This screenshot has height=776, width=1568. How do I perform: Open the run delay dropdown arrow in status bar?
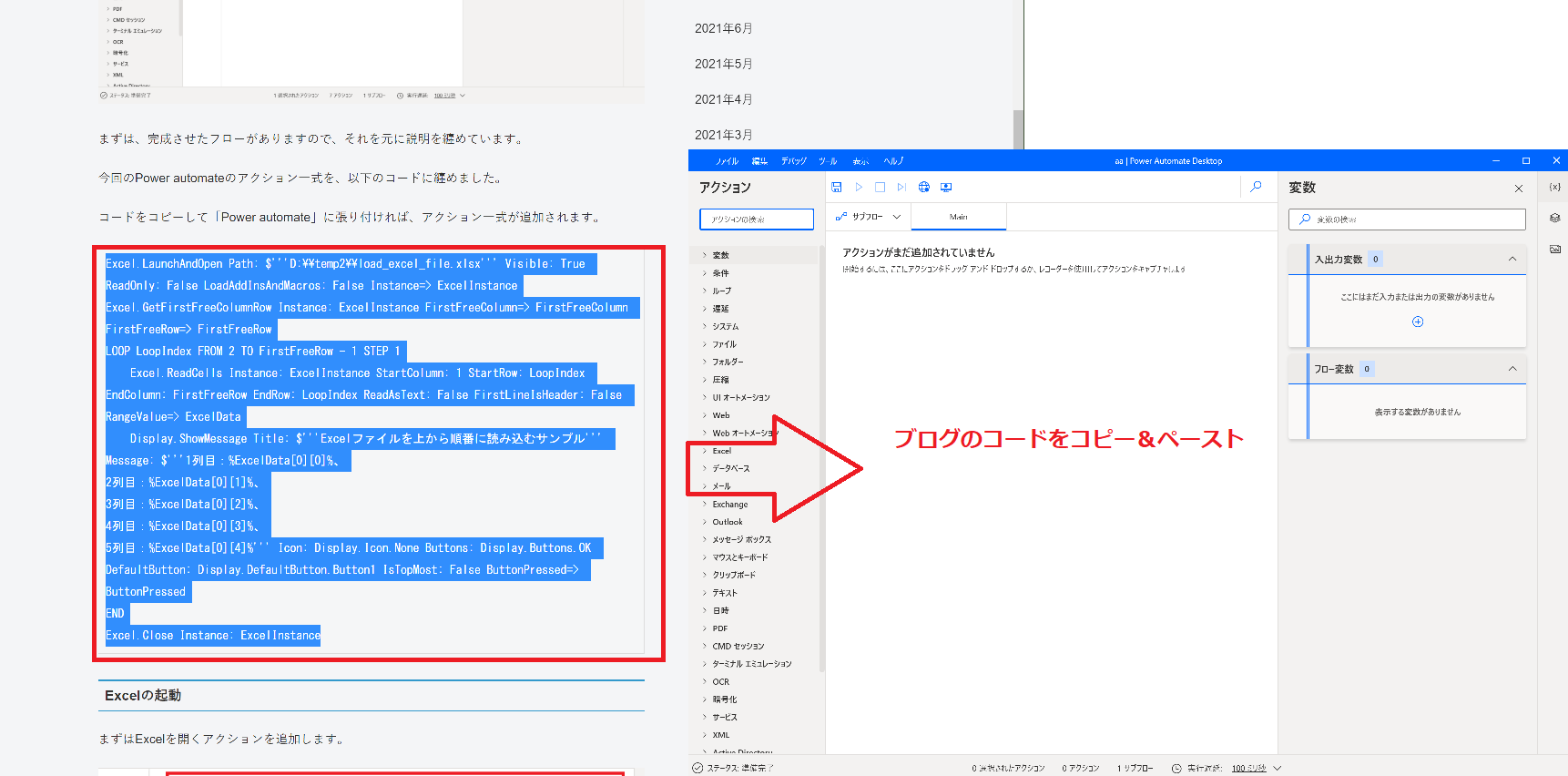tap(1278, 769)
